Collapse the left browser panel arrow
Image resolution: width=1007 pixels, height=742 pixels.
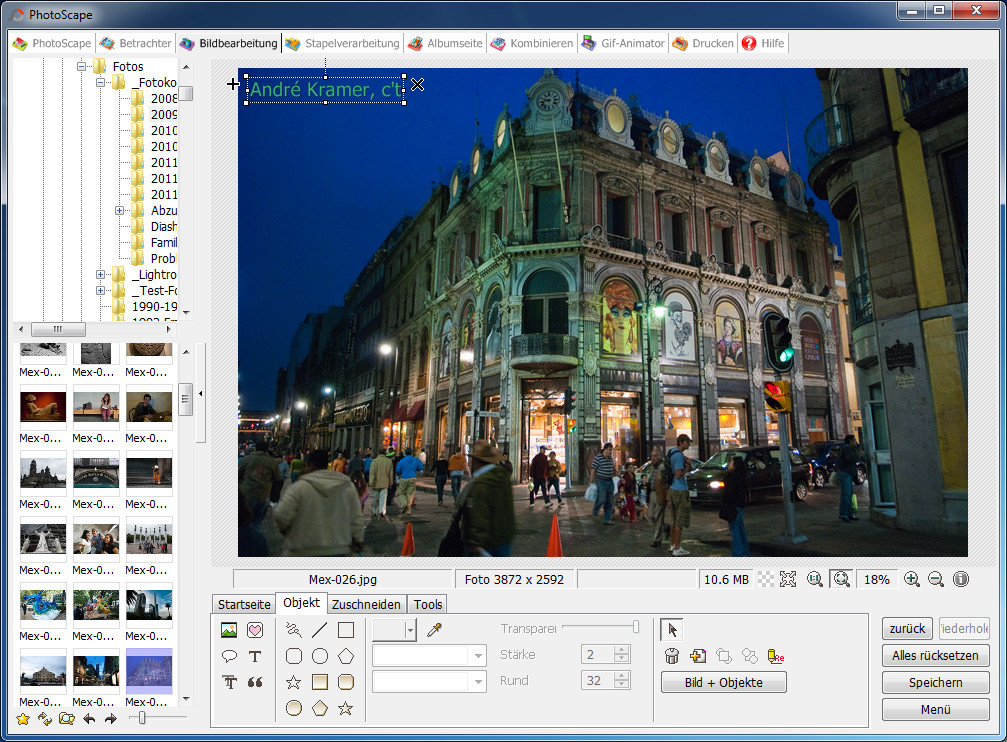(x=200, y=393)
